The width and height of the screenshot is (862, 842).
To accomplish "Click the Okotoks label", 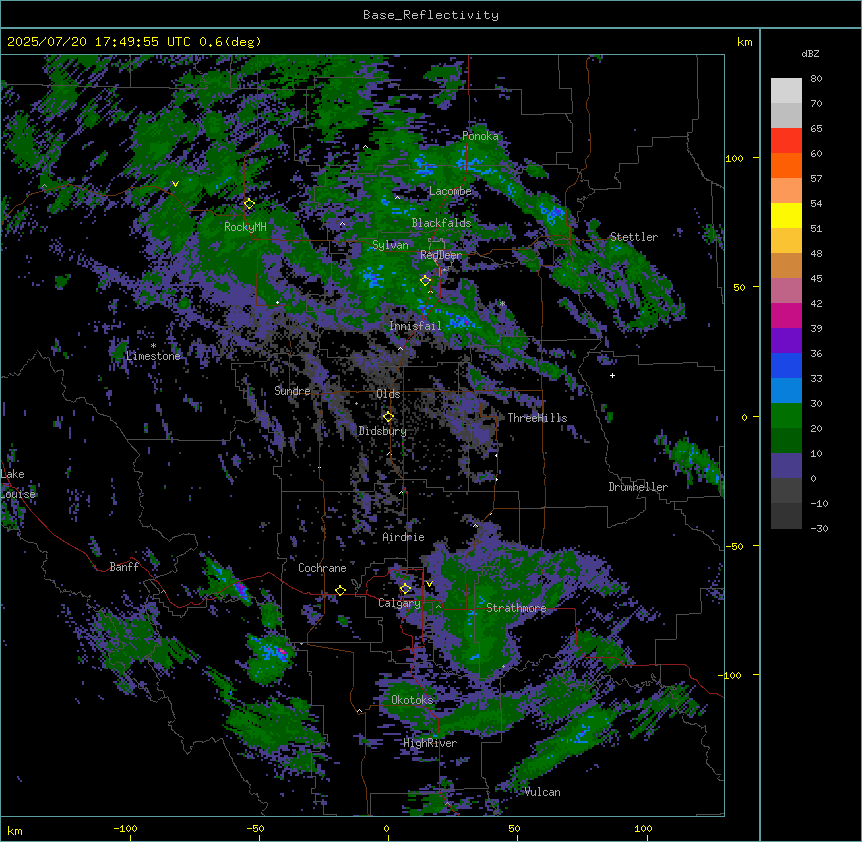I will (412, 700).
